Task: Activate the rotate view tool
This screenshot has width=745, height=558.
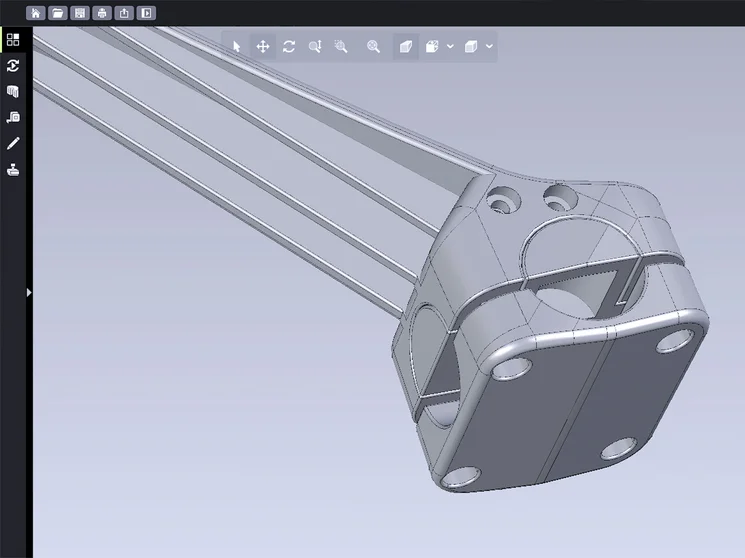Action: (289, 47)
